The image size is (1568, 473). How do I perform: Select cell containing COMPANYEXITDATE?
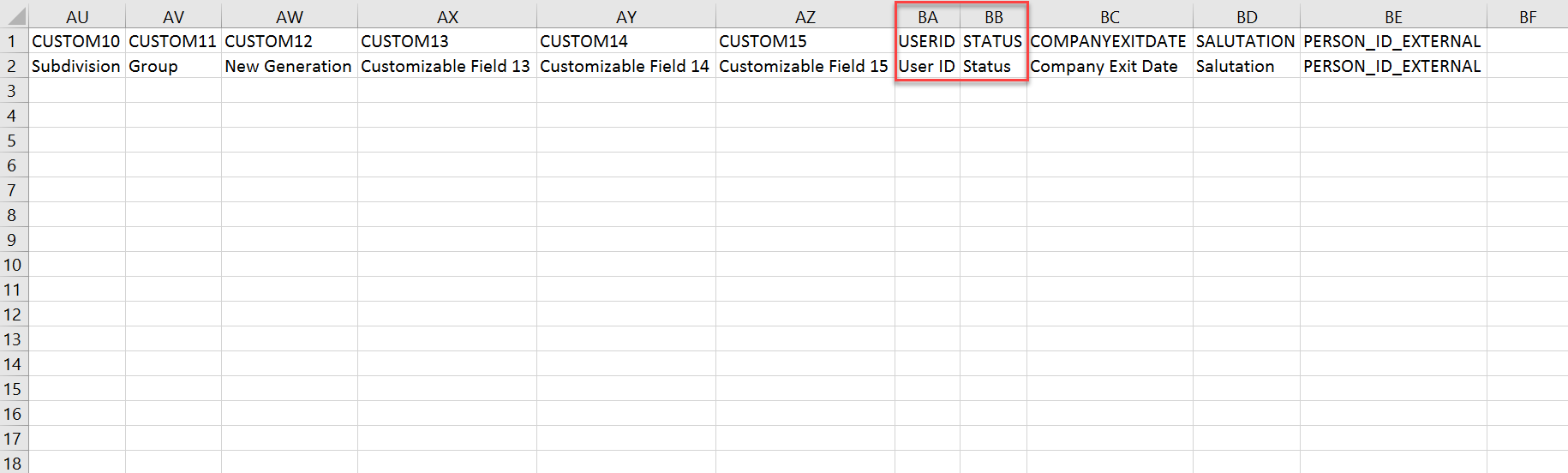(x=1110, y=41)
